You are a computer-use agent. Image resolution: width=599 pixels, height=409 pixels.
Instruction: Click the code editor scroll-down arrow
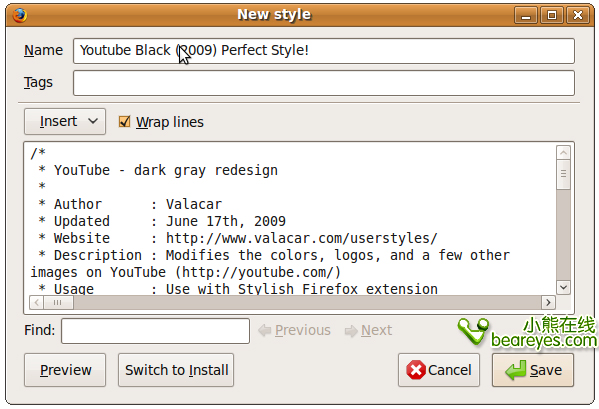tap(563, 287)
